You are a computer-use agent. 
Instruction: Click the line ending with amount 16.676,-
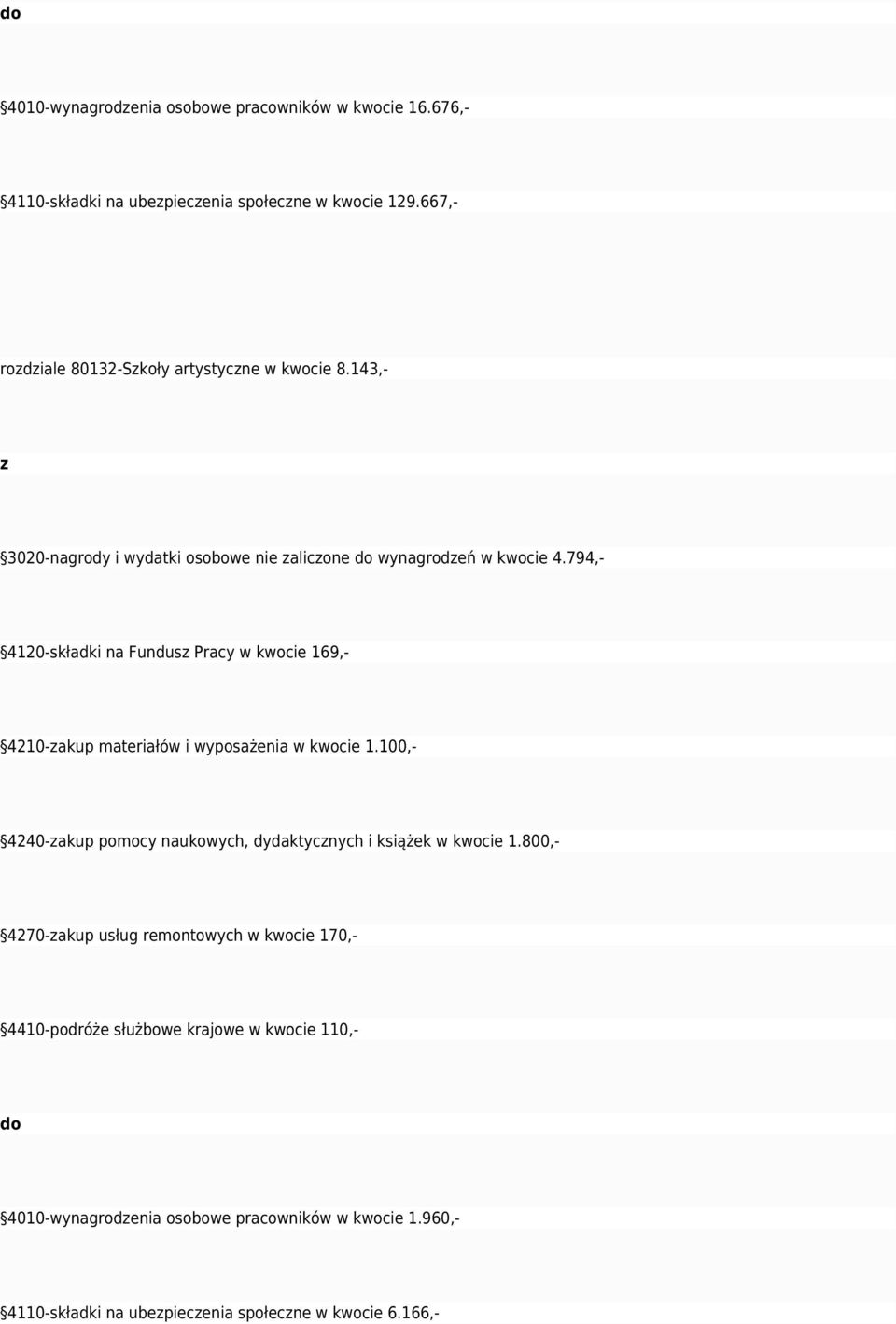(x=235, y=107)
